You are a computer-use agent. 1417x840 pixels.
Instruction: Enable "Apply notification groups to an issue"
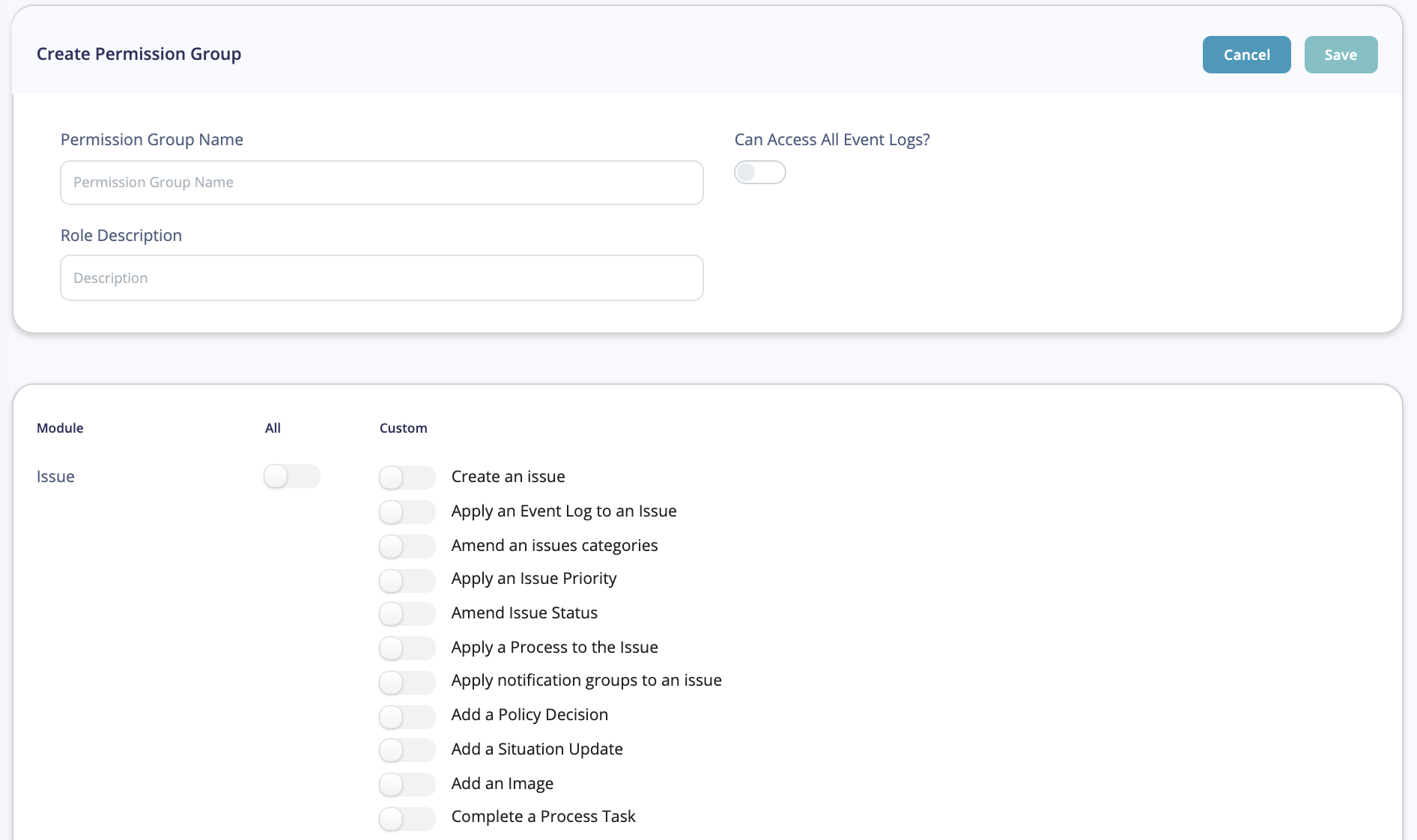tap(407, 683)
